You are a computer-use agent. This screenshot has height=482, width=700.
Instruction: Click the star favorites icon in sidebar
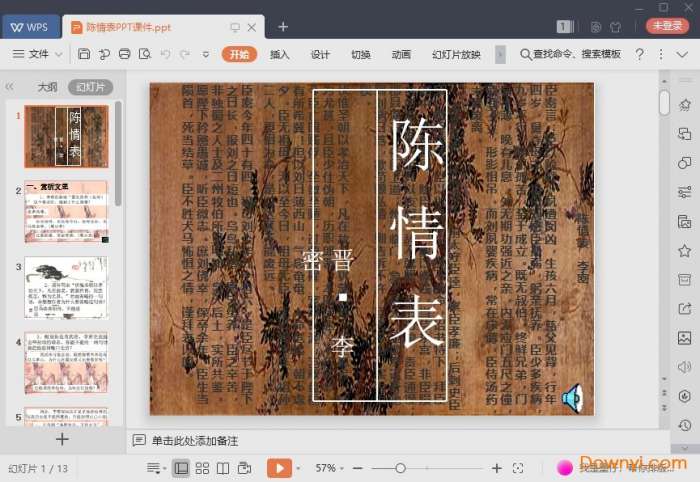pos(684,251)
